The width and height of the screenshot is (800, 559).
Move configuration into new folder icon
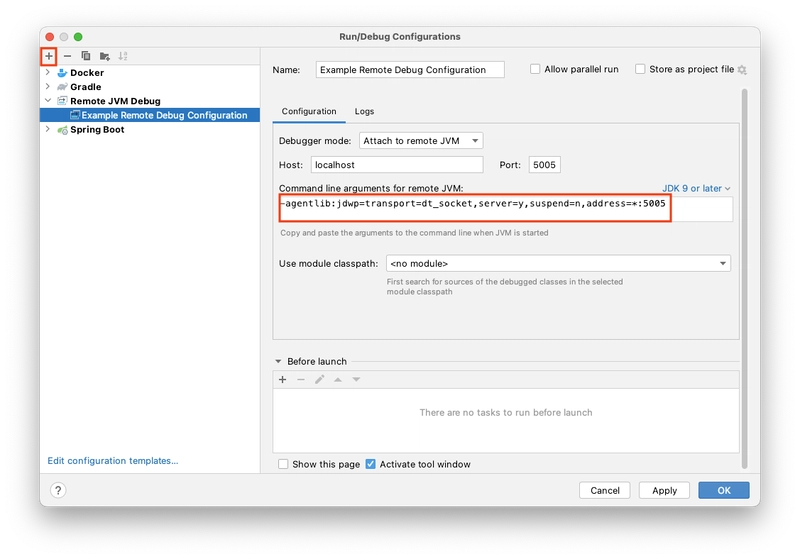coord(105,56)
